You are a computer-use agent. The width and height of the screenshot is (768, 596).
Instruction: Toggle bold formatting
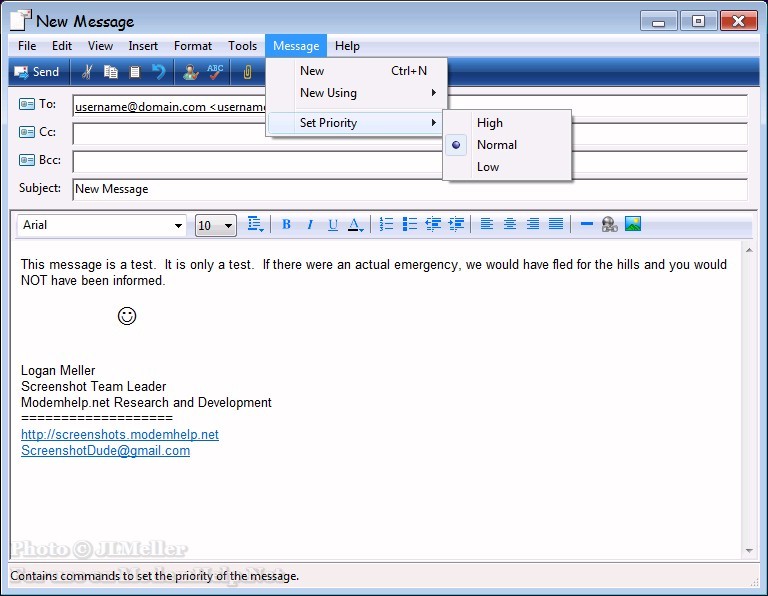pyautogui.click(x=286, y=225)
